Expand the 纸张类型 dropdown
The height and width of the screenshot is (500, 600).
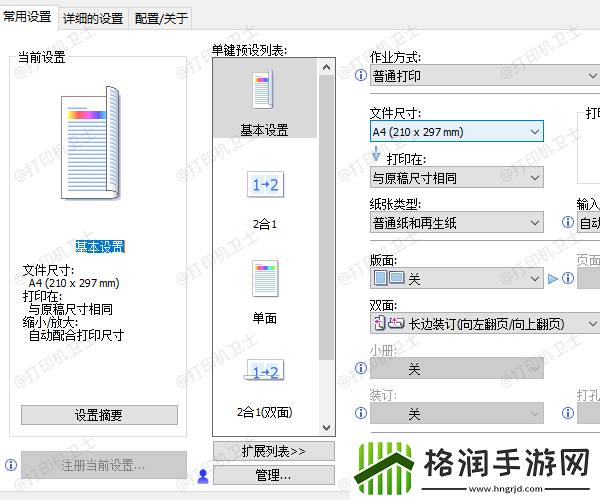tap(457, 222)
